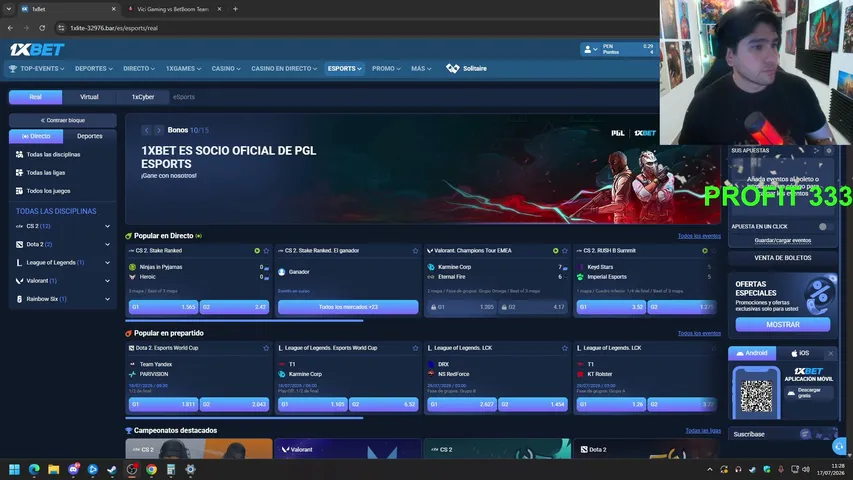This screenshot has height=480, width=853.
Task: Watch live stream of Valorant Champions Tour EMEA
Action: point(555,251)
